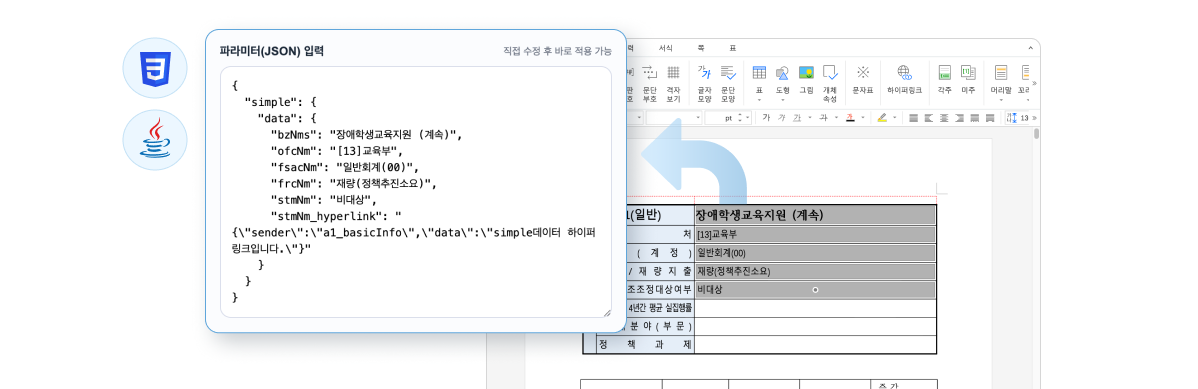Select the 도형 shapes icon
Viewport: 1198px width, 389px height.
point(782,73)
